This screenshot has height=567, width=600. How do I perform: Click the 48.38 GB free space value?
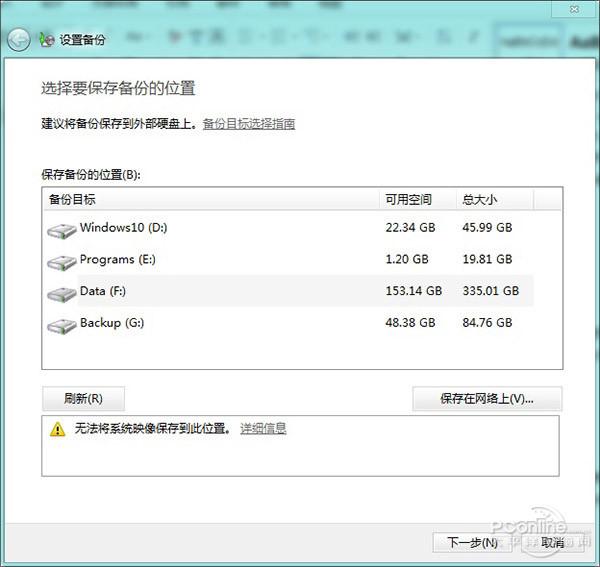[x=410, y=323]
